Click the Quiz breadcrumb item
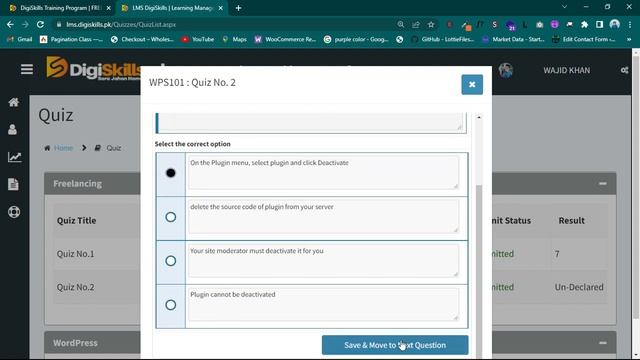Viewport: 640px width, 360px height. pyautogui.click(x=113, y=148)
